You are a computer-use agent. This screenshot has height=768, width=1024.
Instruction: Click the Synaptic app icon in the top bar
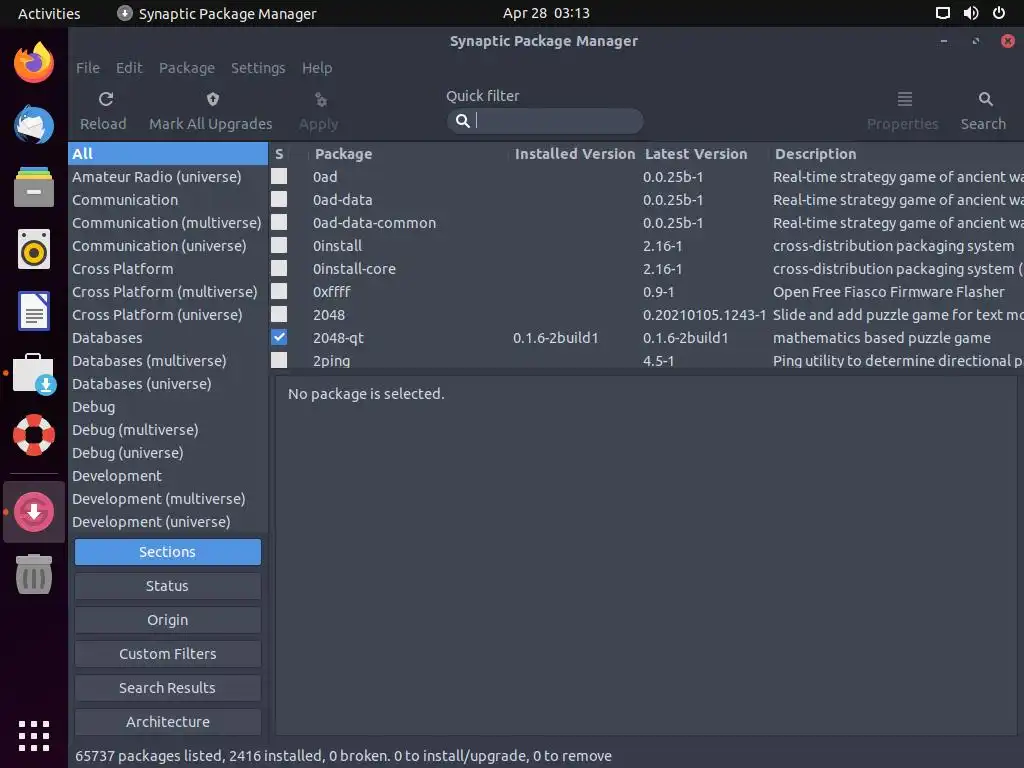click(x=125, y=13)
